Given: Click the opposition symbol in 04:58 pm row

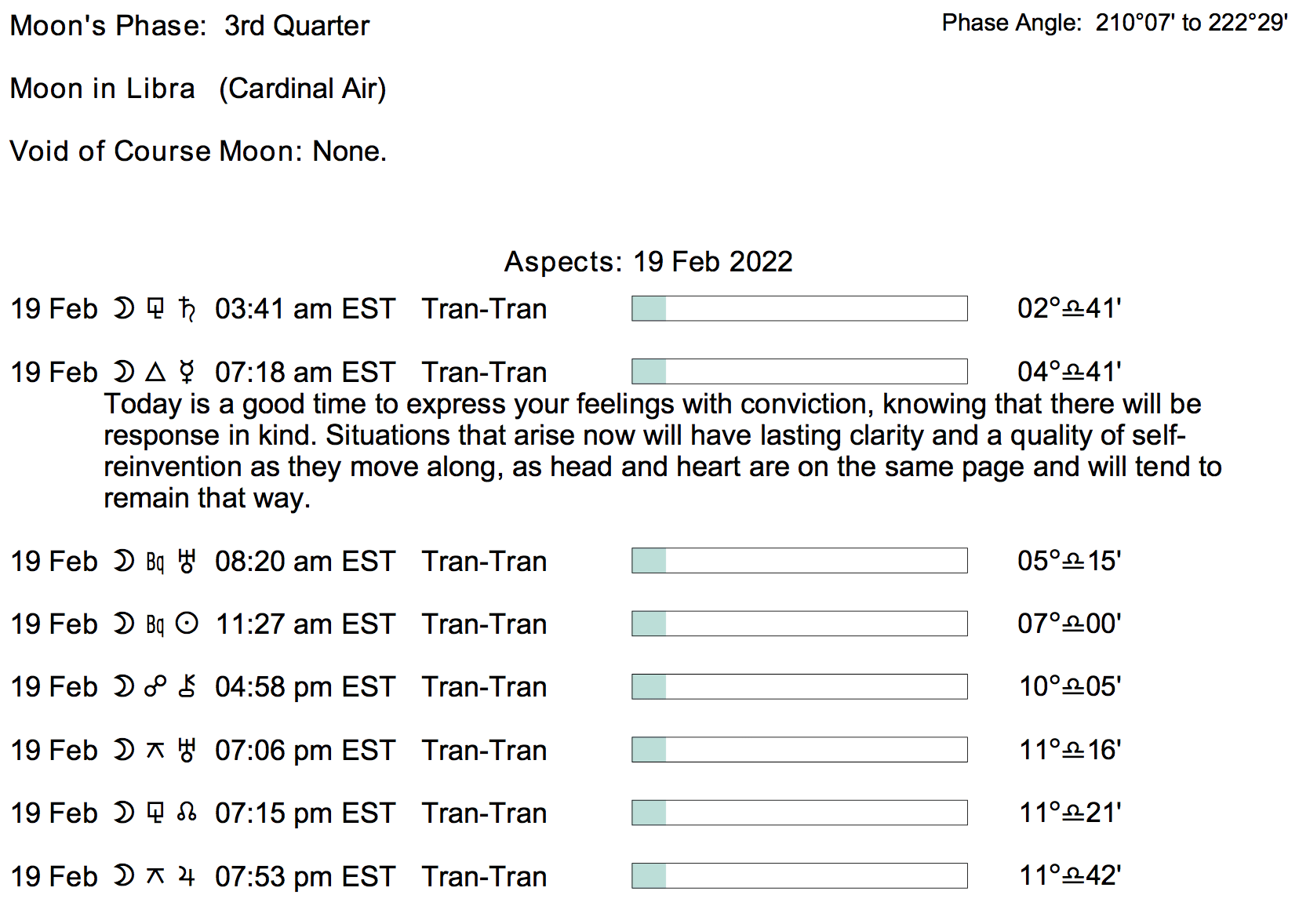Looking at the screenshot, I should tap(155, 687).
